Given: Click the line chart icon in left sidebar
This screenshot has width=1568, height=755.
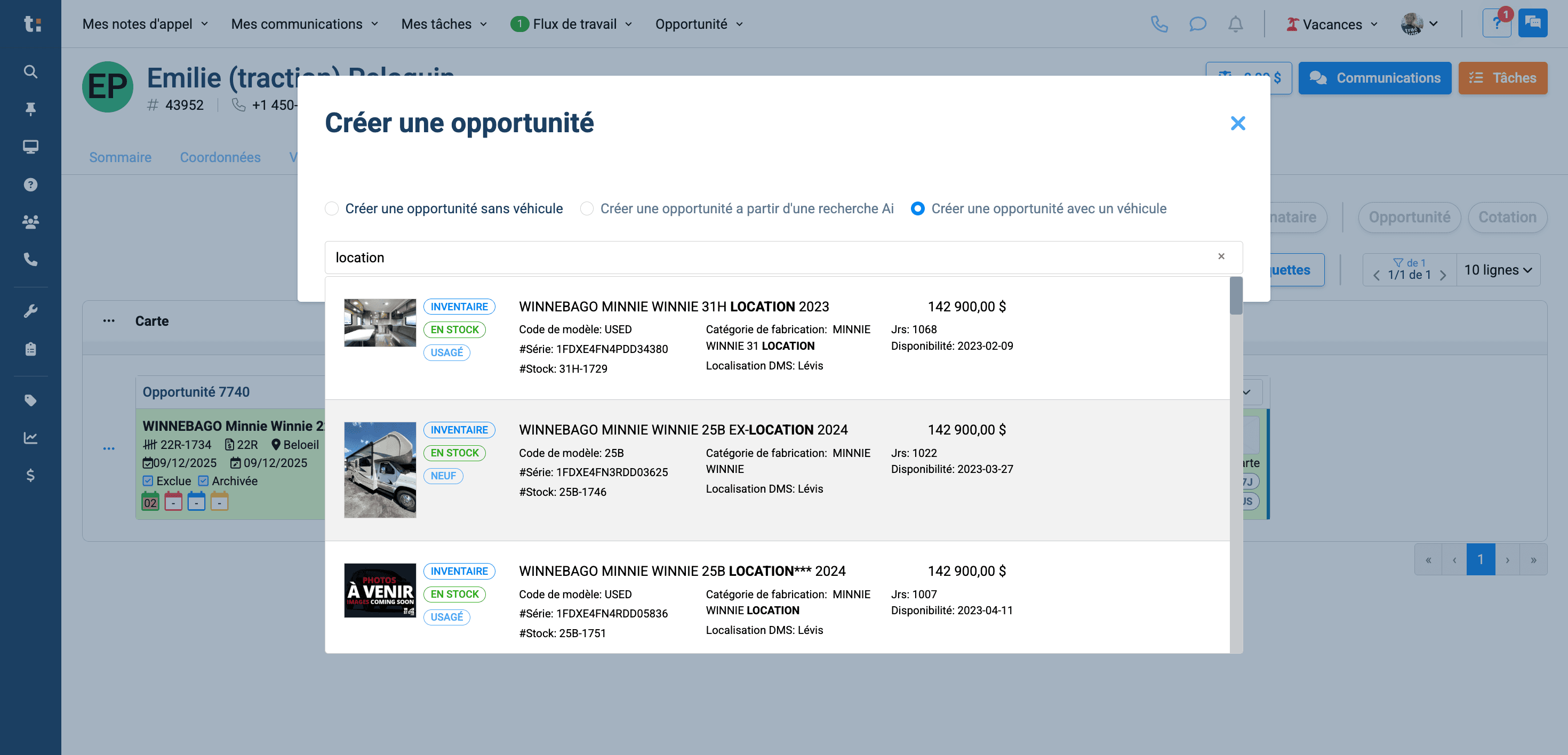Looking at the screenshot, I should [x=30, y=437].
